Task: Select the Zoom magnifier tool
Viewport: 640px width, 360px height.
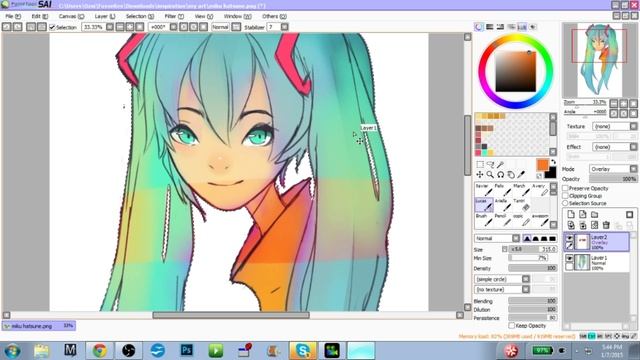Action: [490, 175]
